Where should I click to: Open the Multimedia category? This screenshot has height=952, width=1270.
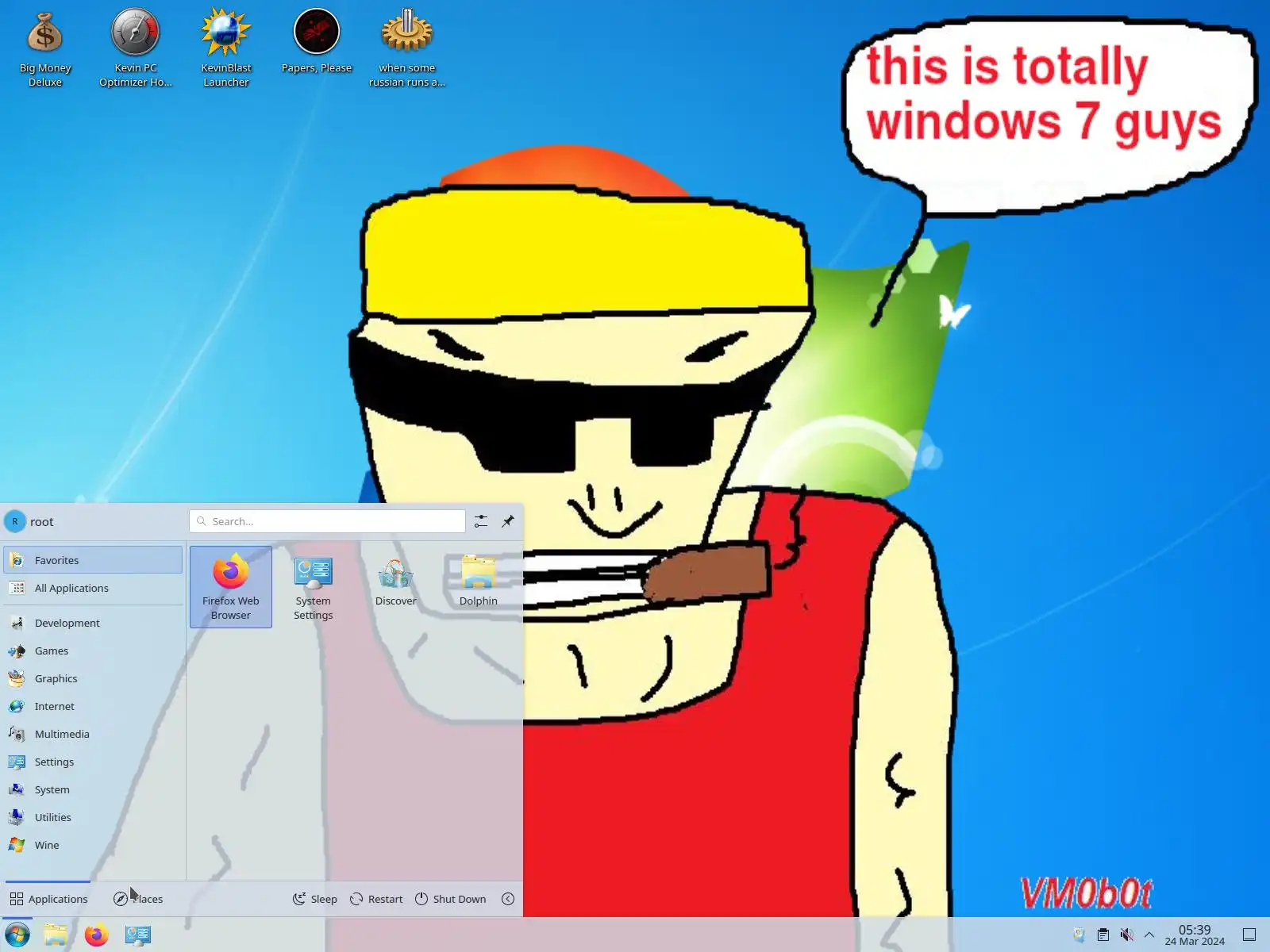93,734
